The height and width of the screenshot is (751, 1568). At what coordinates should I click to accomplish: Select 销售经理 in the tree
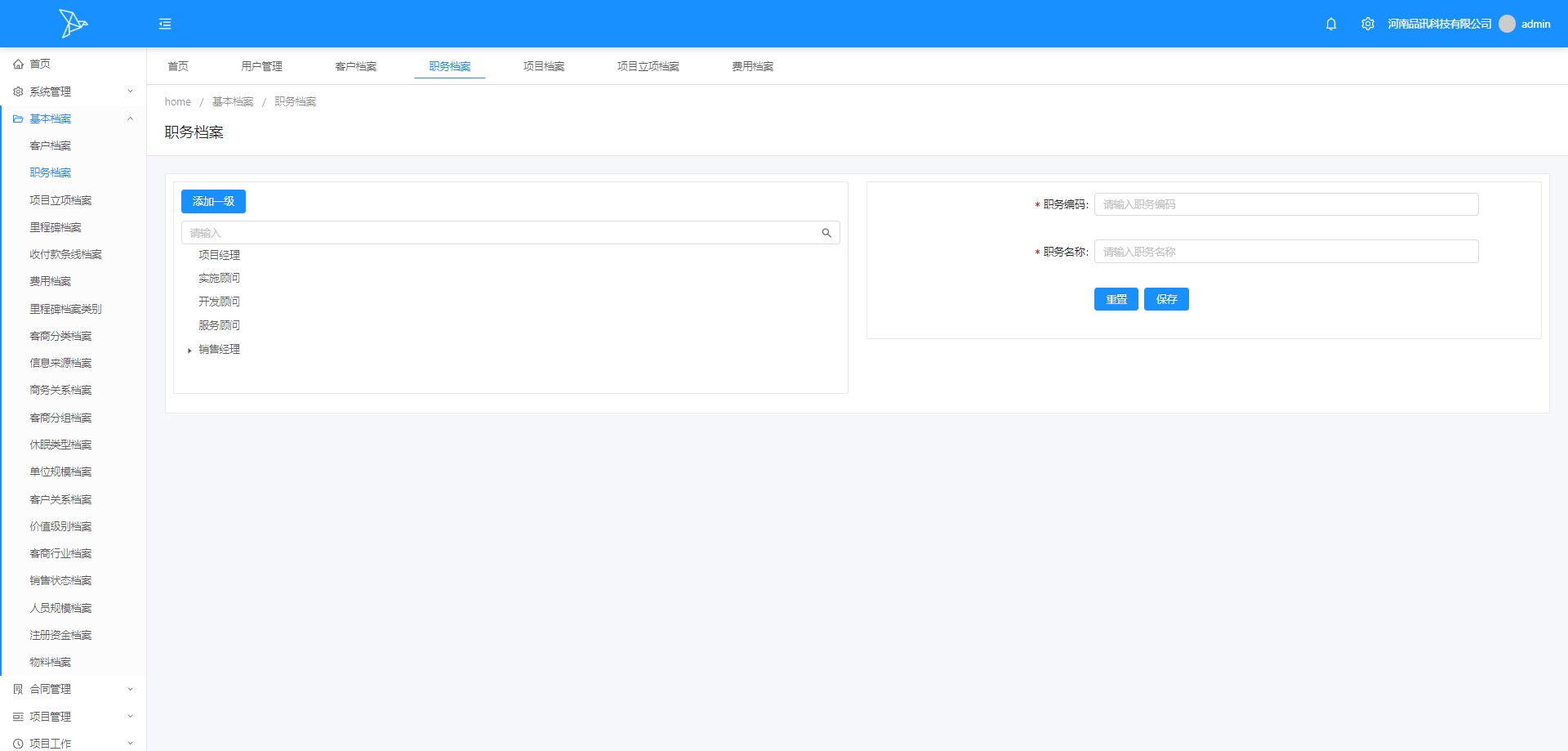pyautogui.click(x=220, y=349)
